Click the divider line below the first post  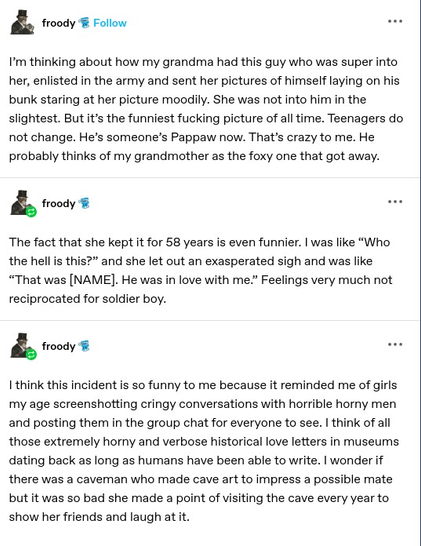click(209, 178)
